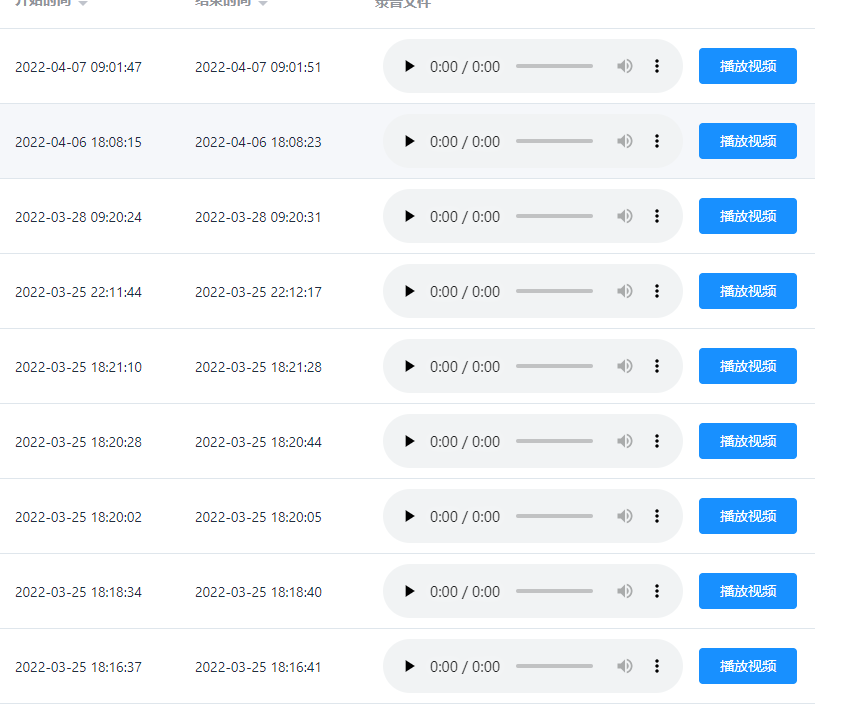Play audio for the 2022-04-06 18:08:15 row
Screen dimensions: 843x709
(x=410, y=141)
